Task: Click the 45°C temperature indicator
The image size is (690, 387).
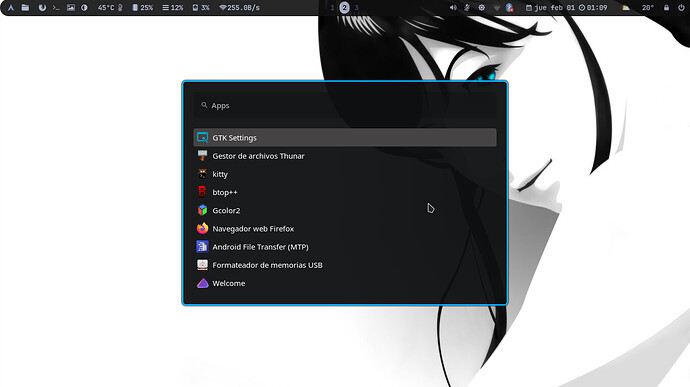Action: coord(110,7)
